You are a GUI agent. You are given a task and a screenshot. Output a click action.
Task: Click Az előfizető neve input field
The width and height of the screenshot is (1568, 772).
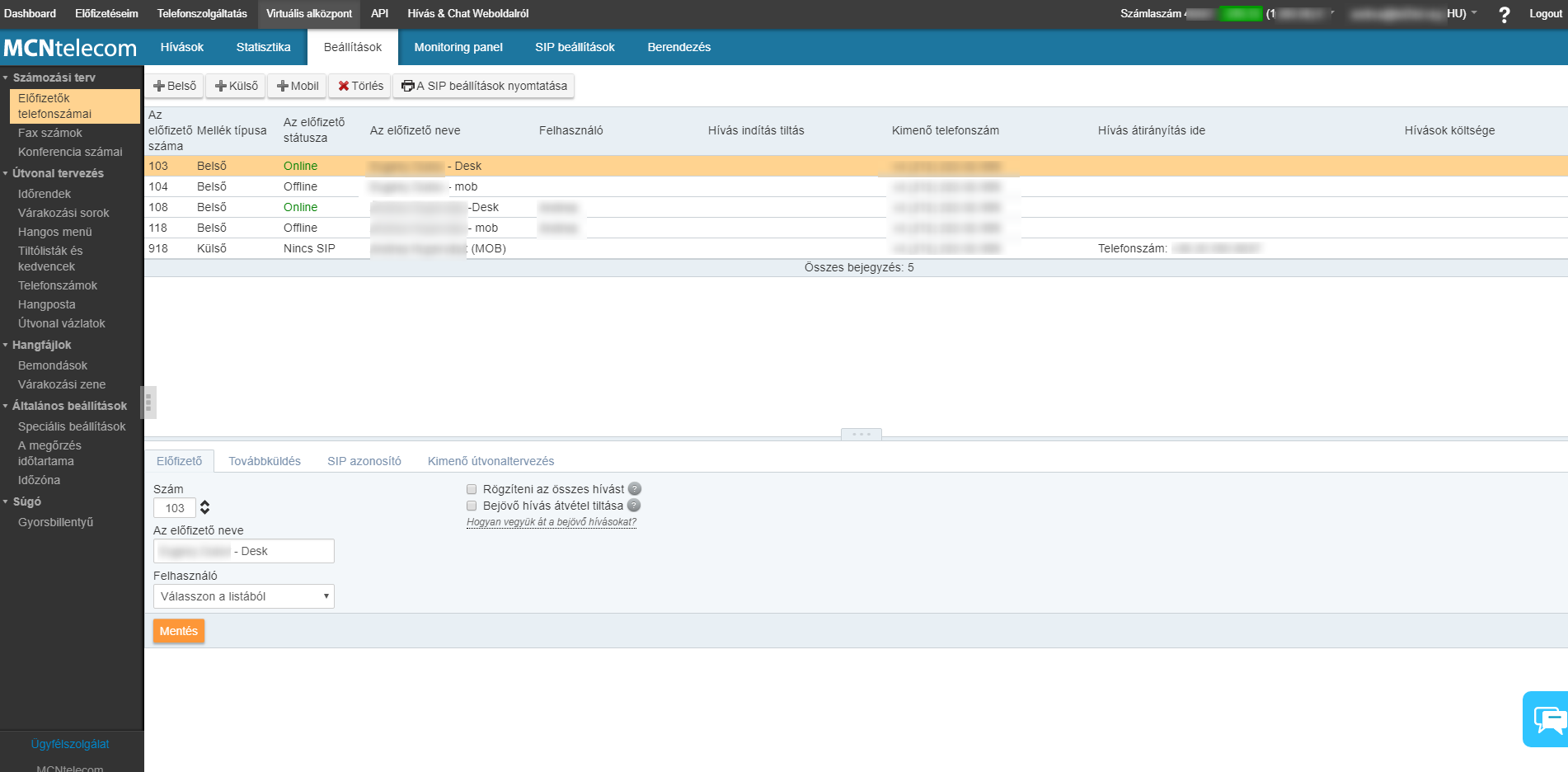tap(244, 551)
